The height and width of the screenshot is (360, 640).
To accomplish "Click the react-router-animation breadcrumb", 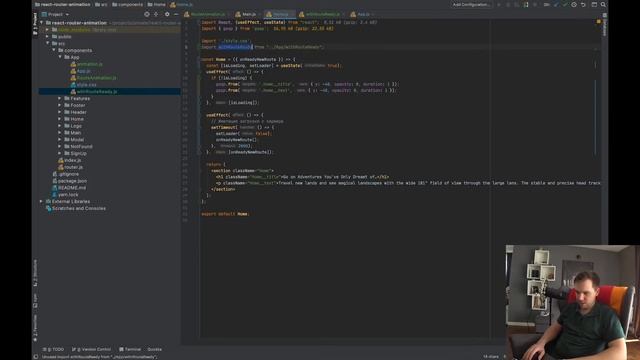I will click(x=63, y=4).
